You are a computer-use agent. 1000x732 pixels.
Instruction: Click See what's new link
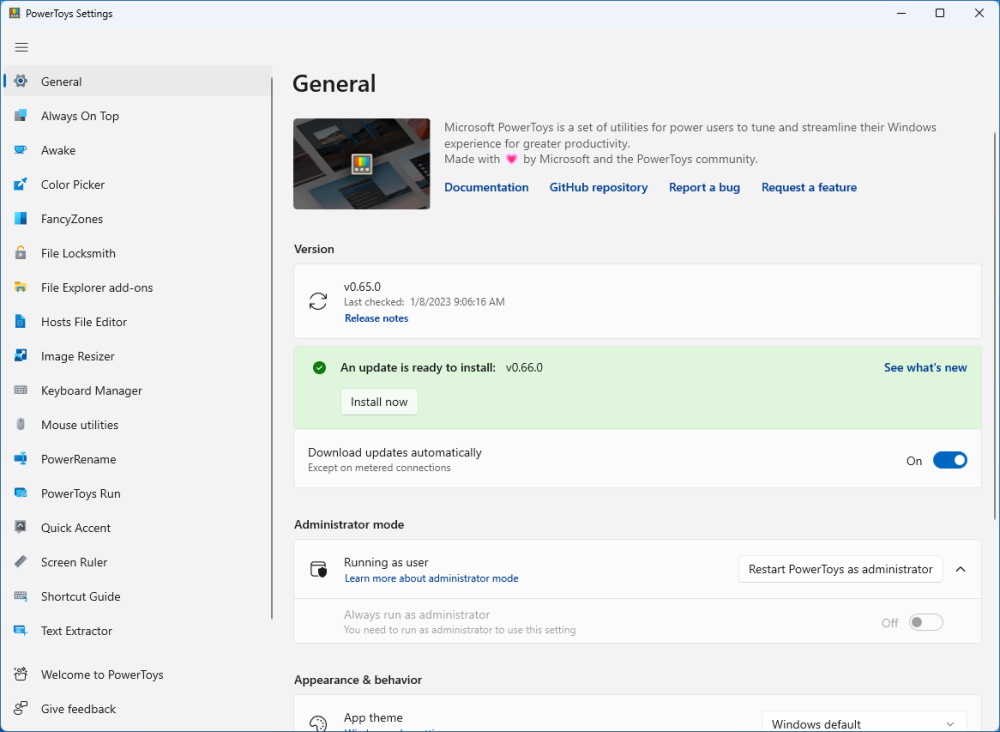tap(925, 367)
